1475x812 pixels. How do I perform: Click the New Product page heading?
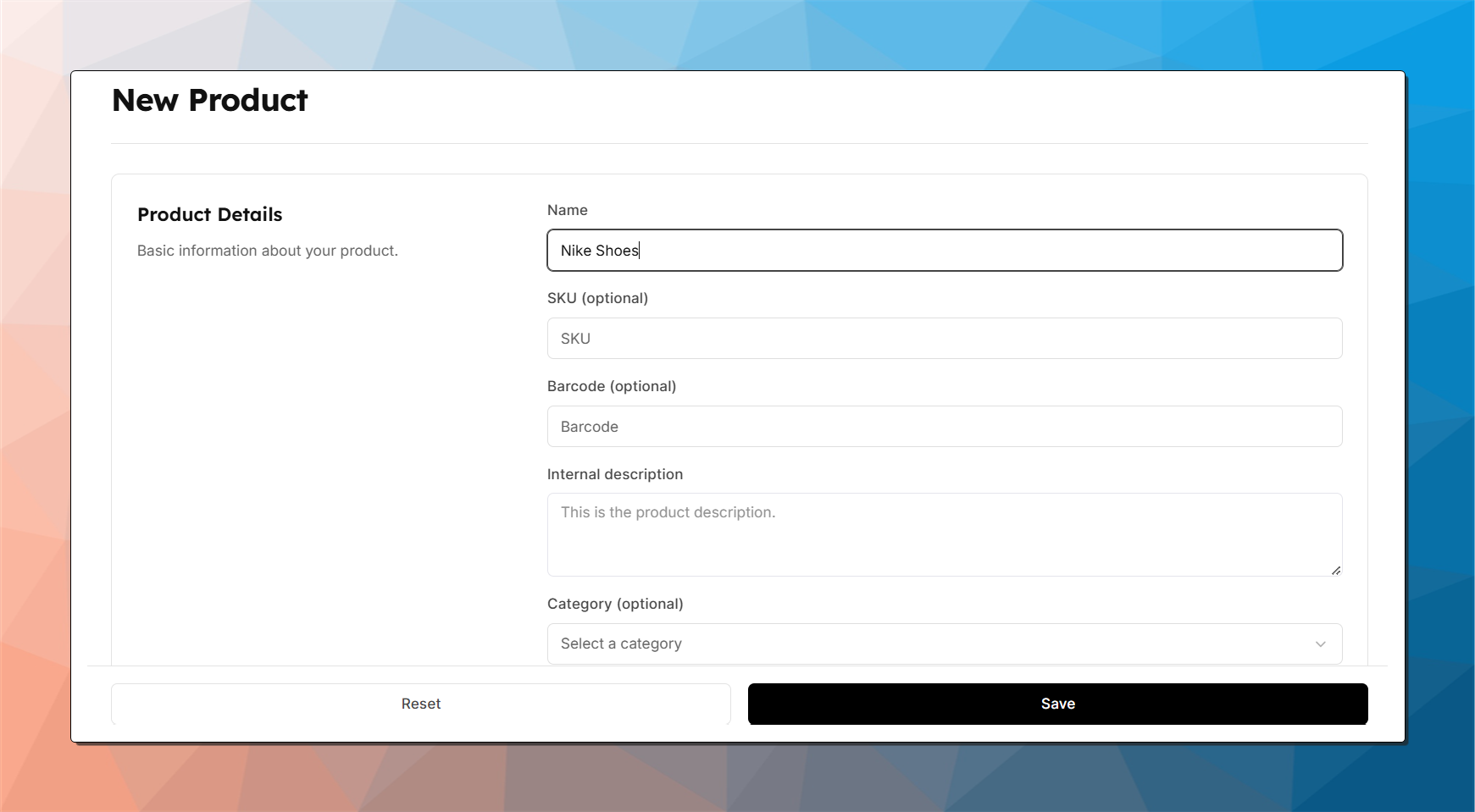[x=209, y=101]
